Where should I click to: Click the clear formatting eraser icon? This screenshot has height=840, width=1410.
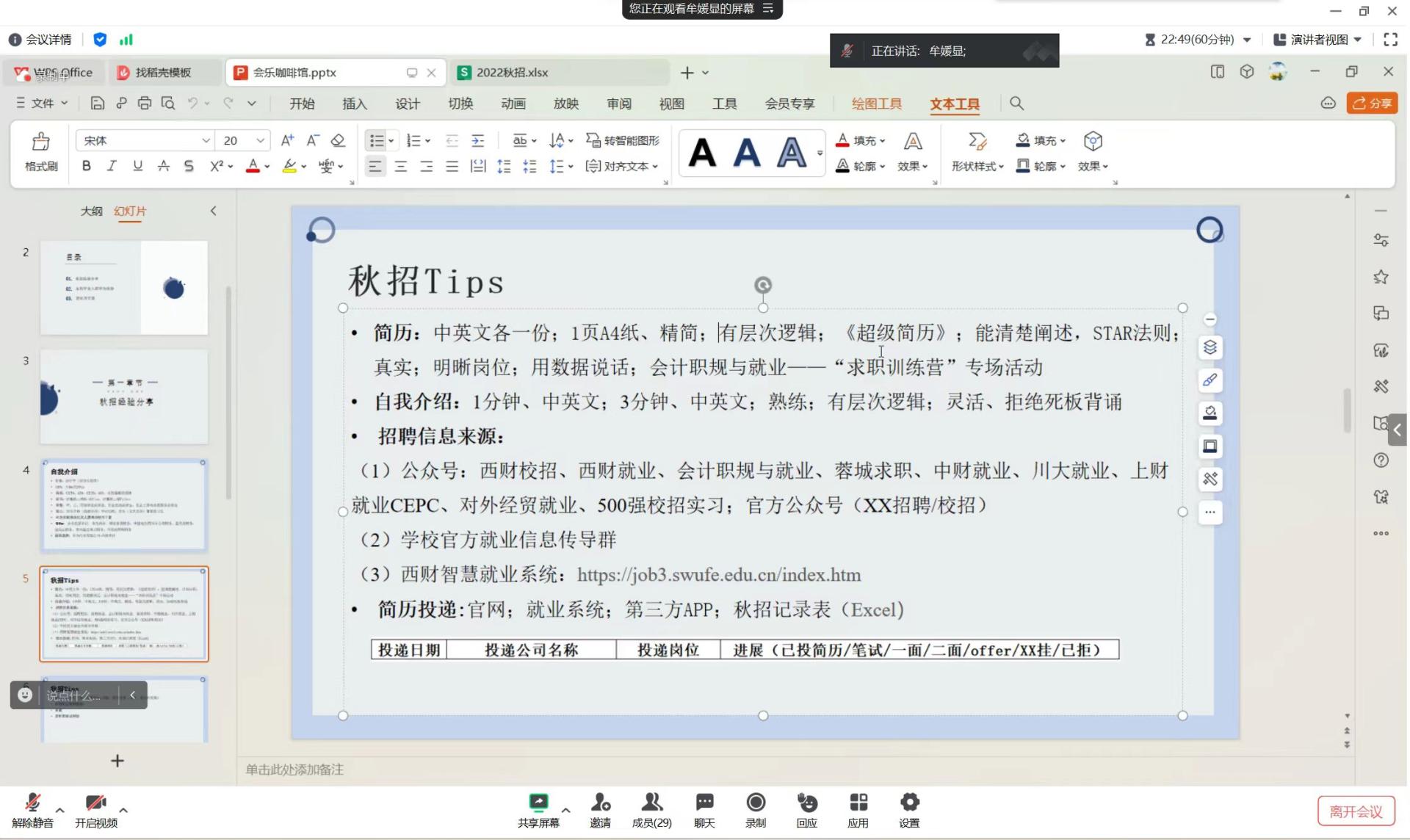pyautogui.click(x=338, y=140)
